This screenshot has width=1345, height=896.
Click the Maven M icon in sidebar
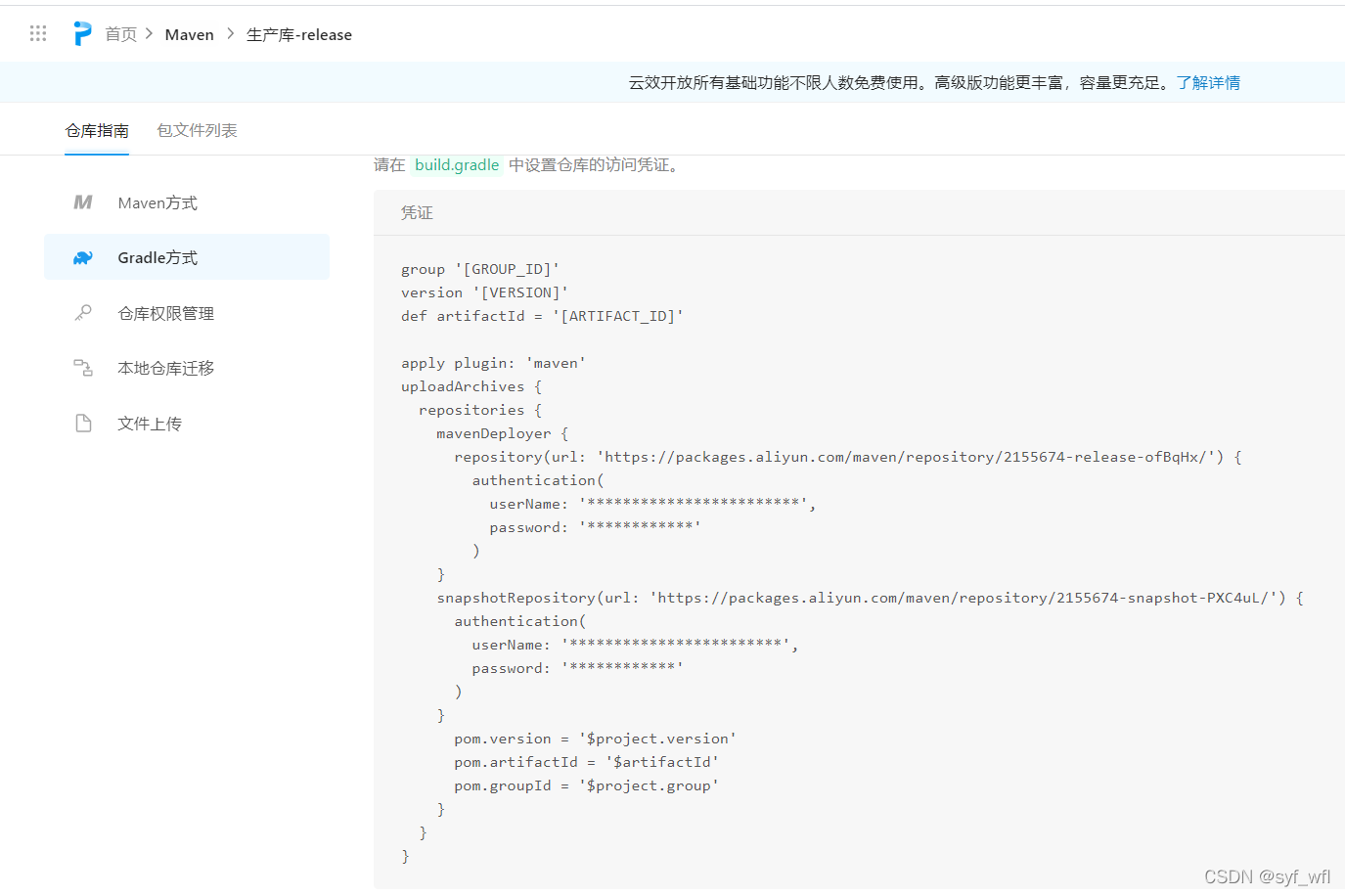point(83,202)
